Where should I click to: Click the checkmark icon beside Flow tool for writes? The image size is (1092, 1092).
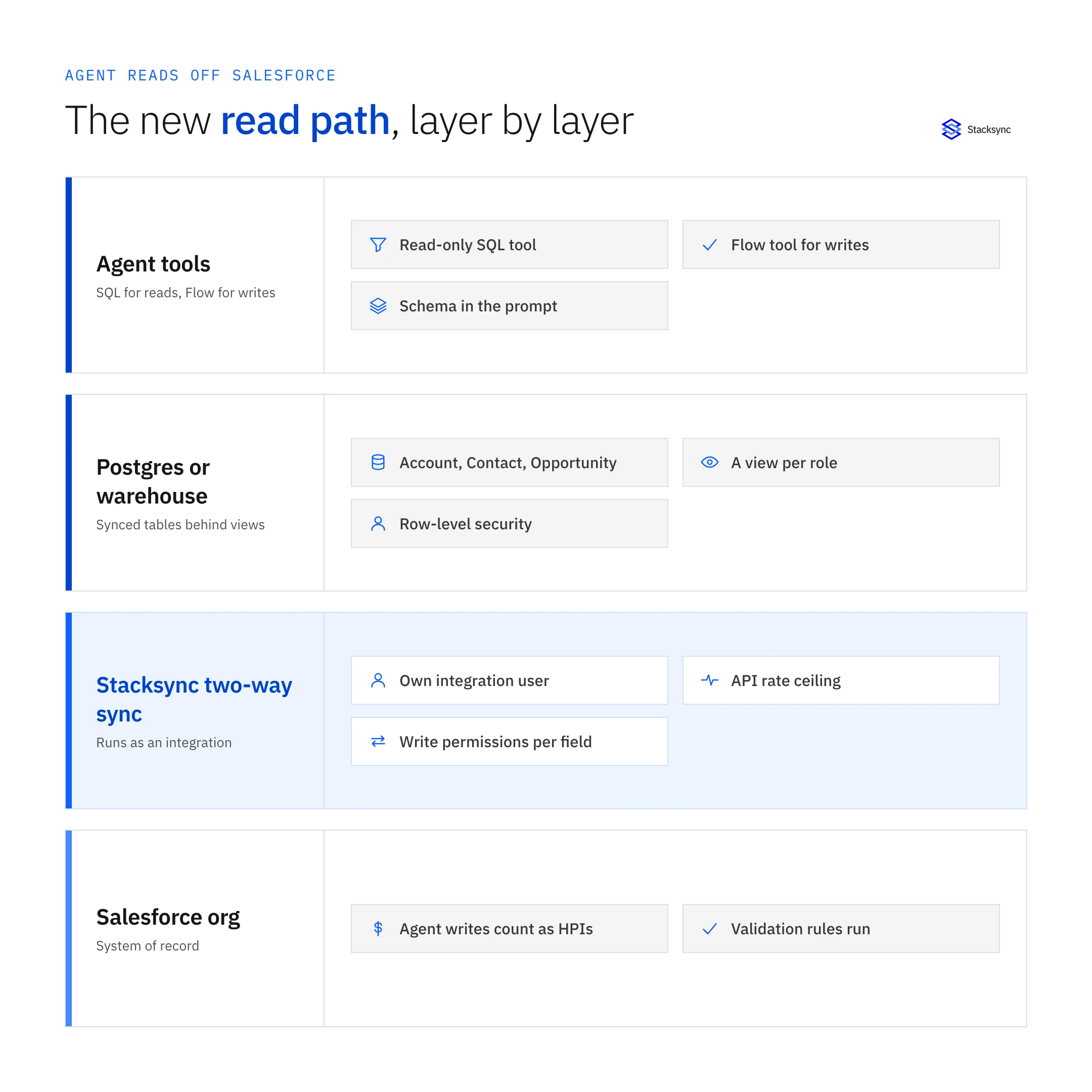coord(709,245)
